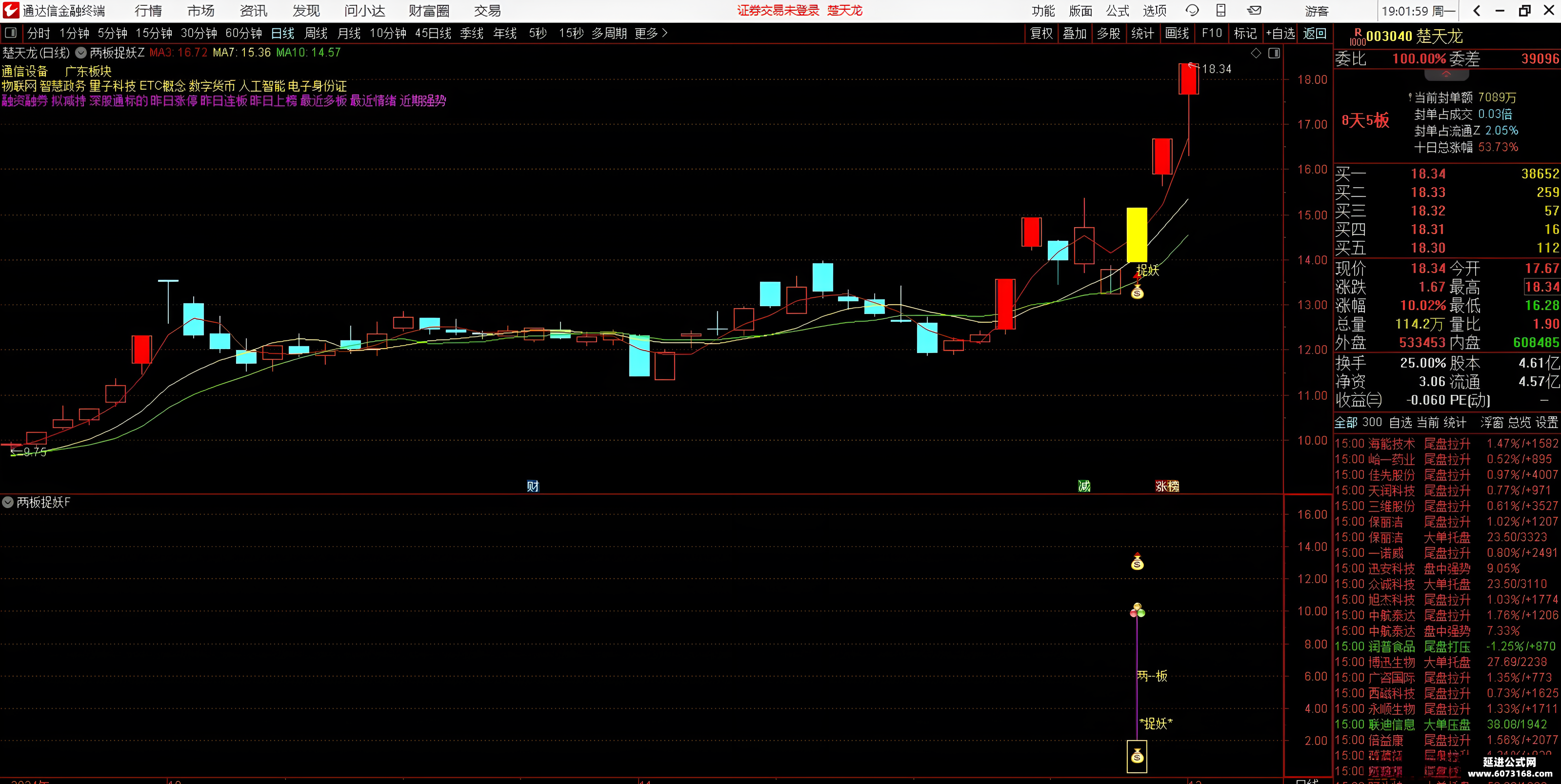This screenshot has width=1561, height=784.
Task: Open the 公式 menu
Action: pos(1118,10)
